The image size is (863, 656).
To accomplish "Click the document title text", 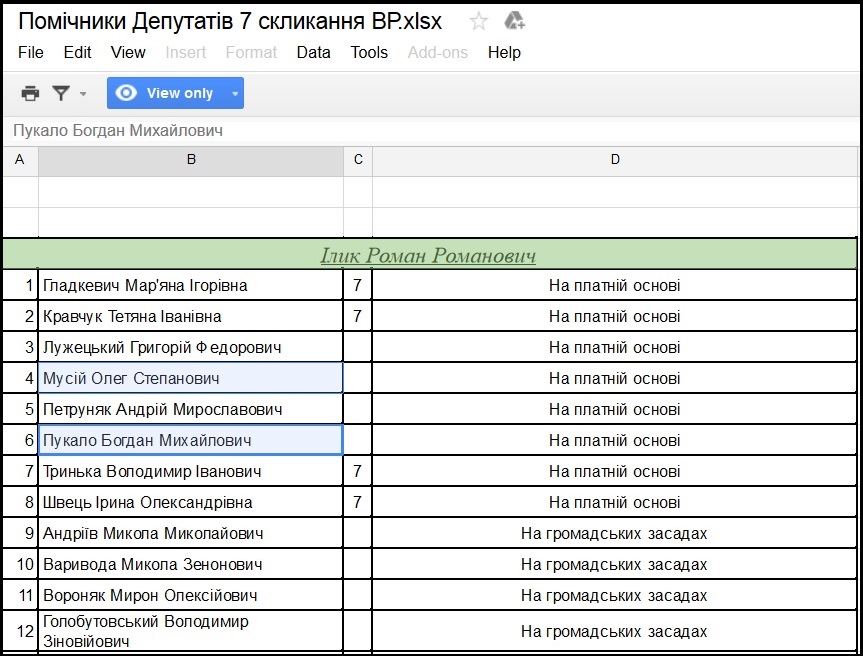I will tap(230, 21).
